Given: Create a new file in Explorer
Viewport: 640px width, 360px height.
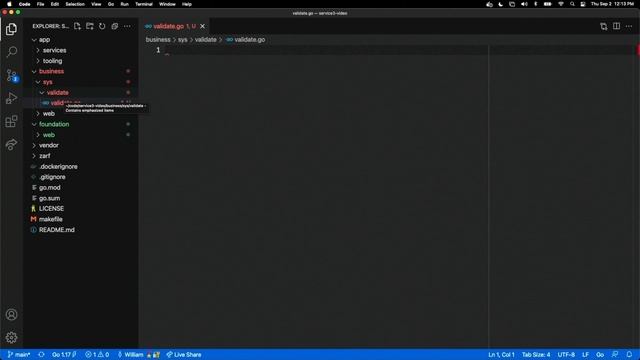Looking at the screenshot, I should [x=77, y=26].
